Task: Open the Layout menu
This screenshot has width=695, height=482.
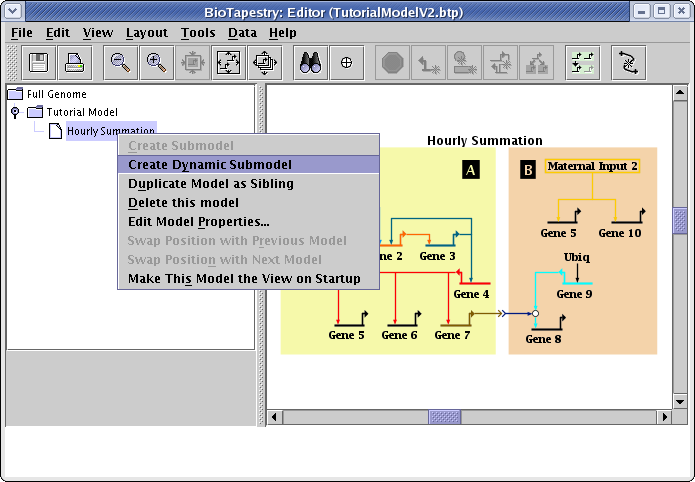Action: tap(146, 32)
